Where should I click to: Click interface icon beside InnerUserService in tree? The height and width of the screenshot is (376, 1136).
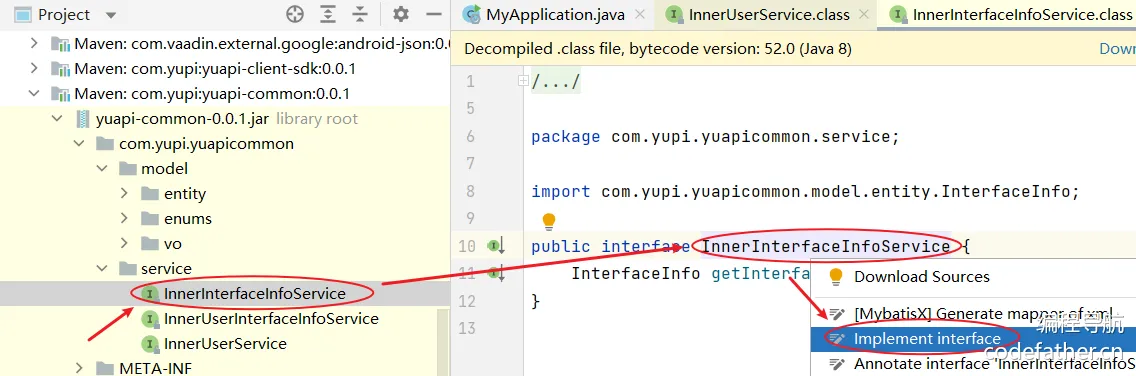pyautogui.click(x=150, y=343)
